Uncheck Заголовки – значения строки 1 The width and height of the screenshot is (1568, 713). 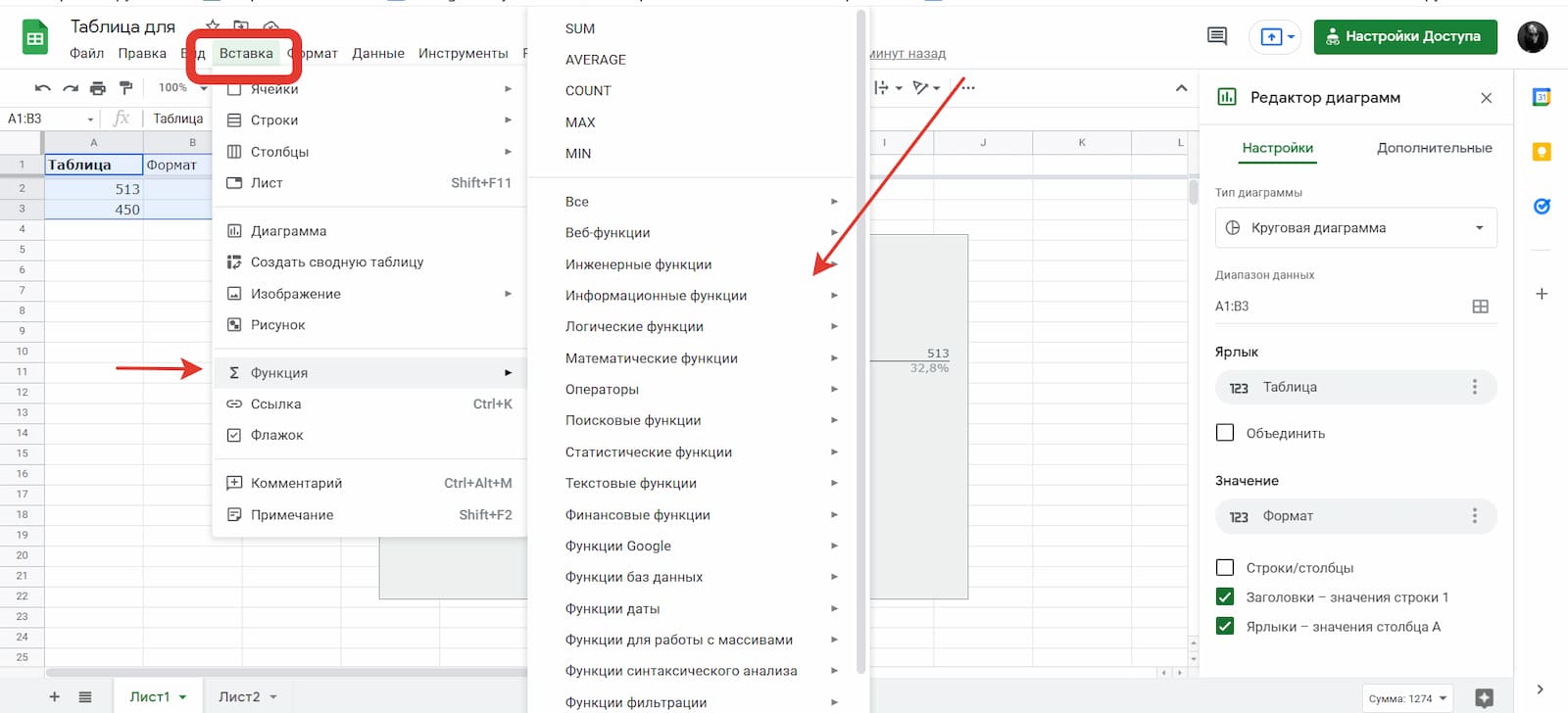point(1225,596)
